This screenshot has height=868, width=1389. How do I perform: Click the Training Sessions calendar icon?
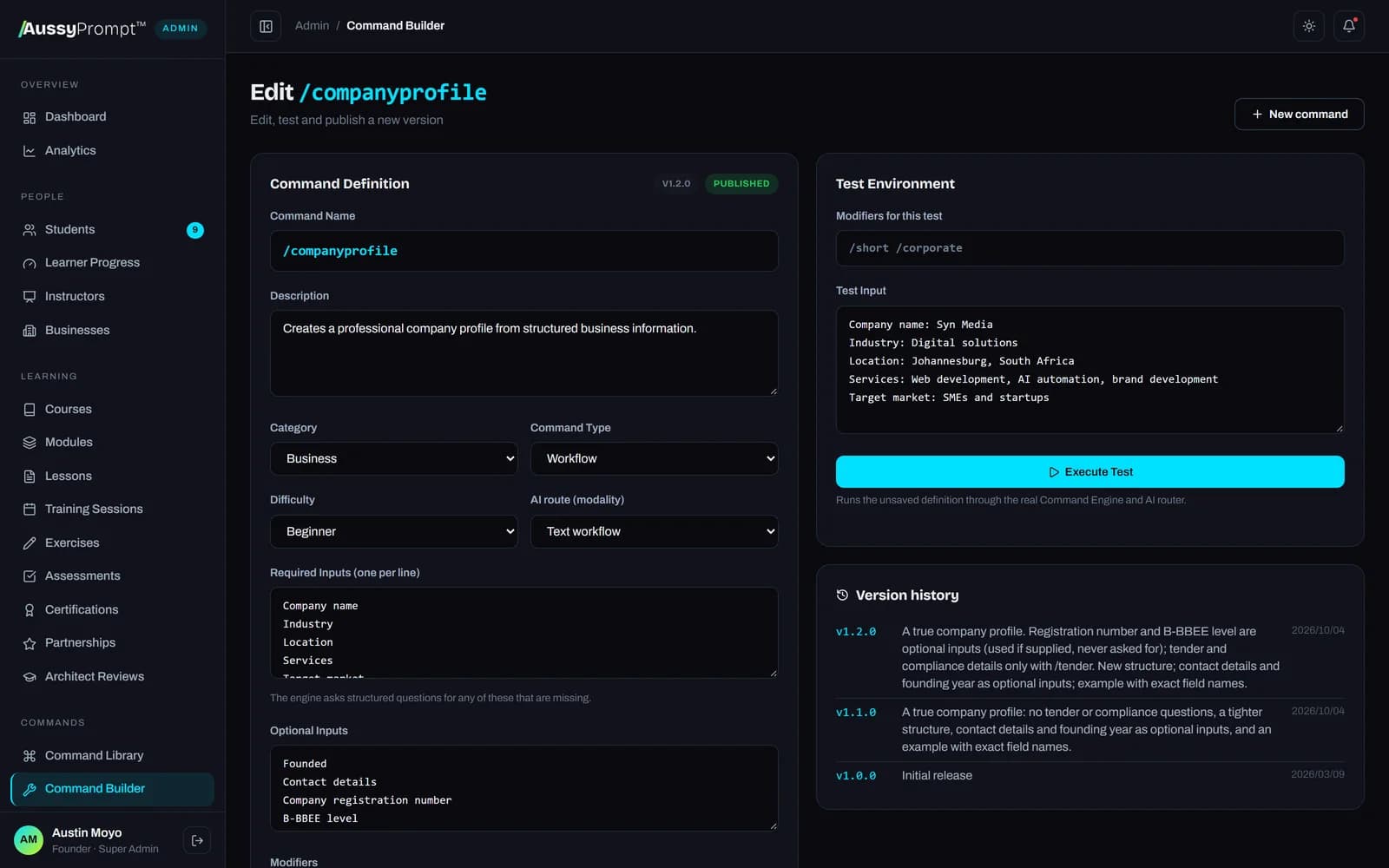[30, 510]
